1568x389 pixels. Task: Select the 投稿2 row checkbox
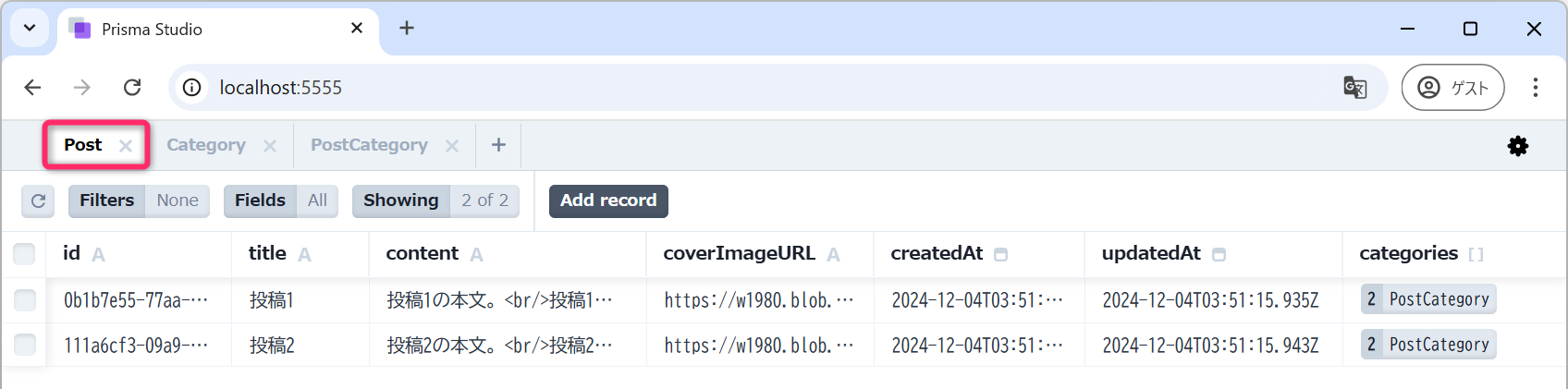tap(25, 345)
